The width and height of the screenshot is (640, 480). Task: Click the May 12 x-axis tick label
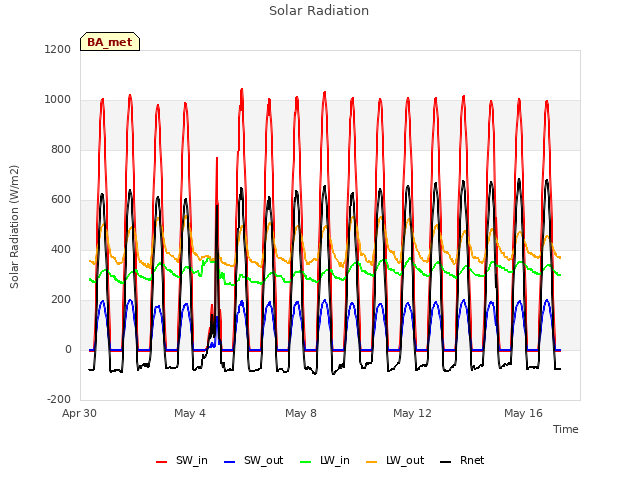coord(412,413)
